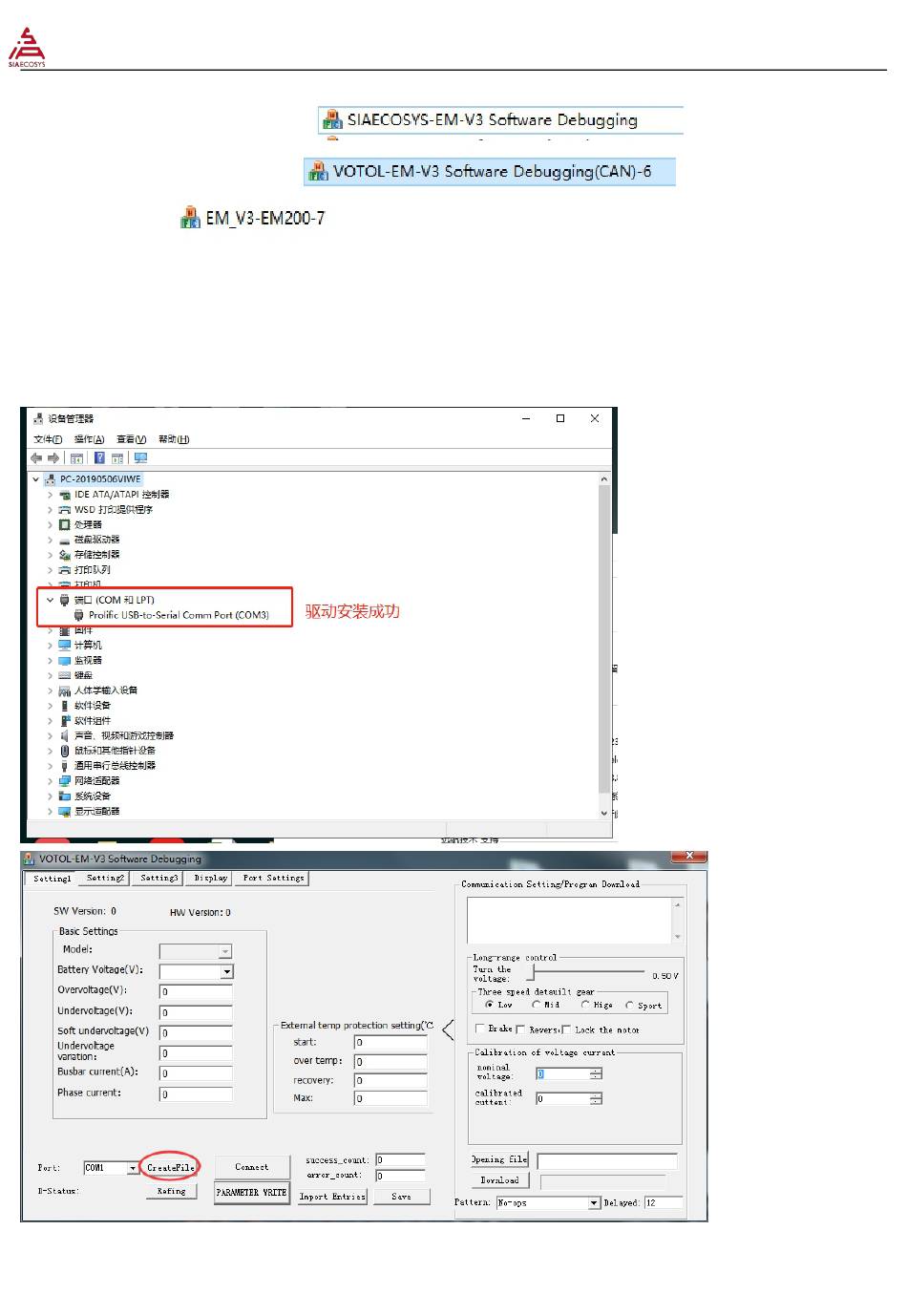
Task: Click the PARAMETER WRITE button
Action: [252, 1193]
